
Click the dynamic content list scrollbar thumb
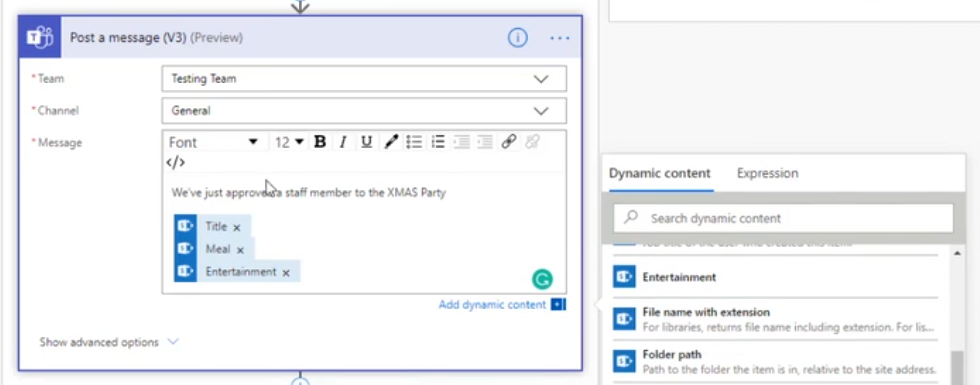(957, 368)
